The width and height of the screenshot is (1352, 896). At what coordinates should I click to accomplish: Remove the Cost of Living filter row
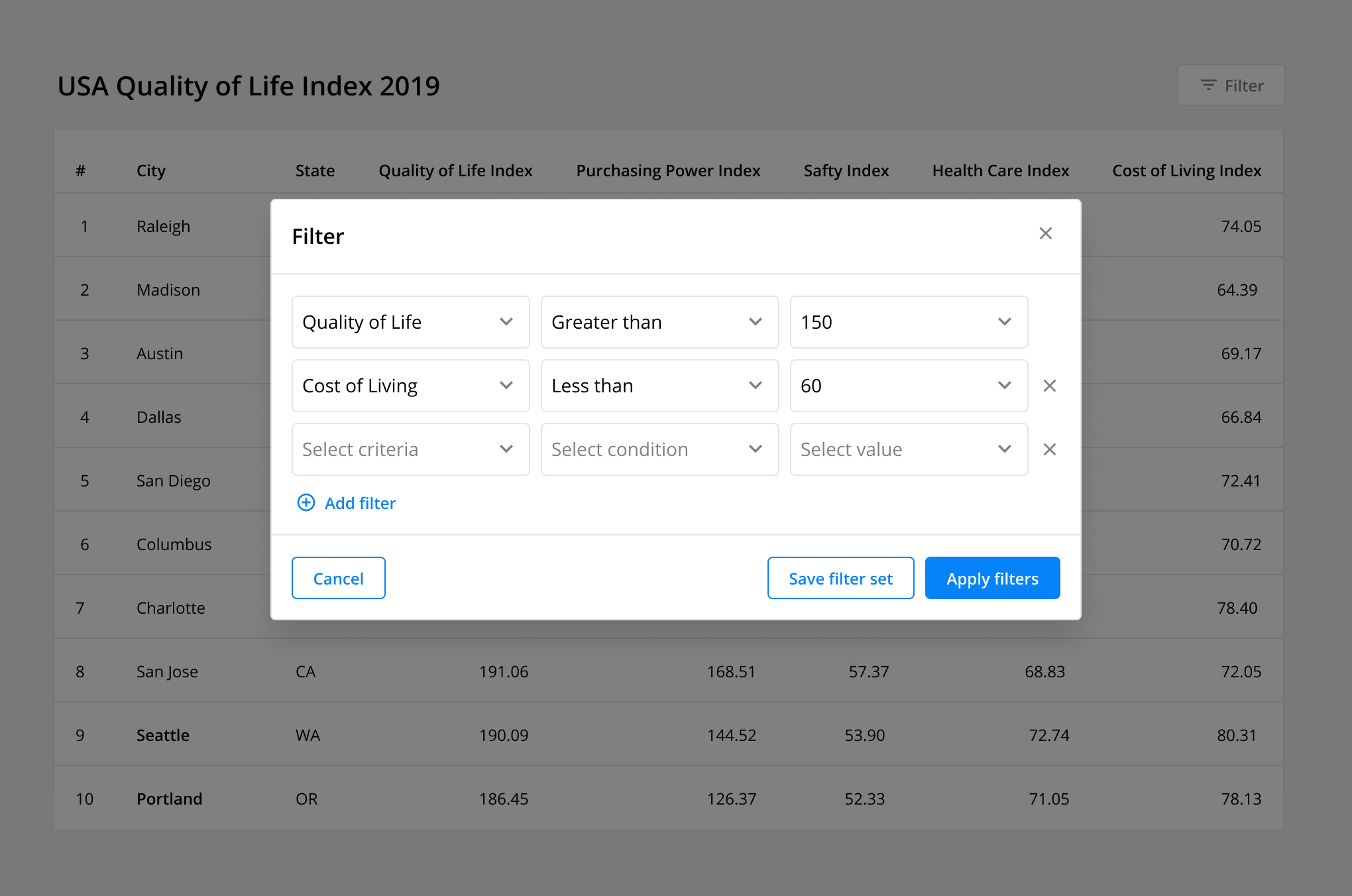click(1049, 385)
